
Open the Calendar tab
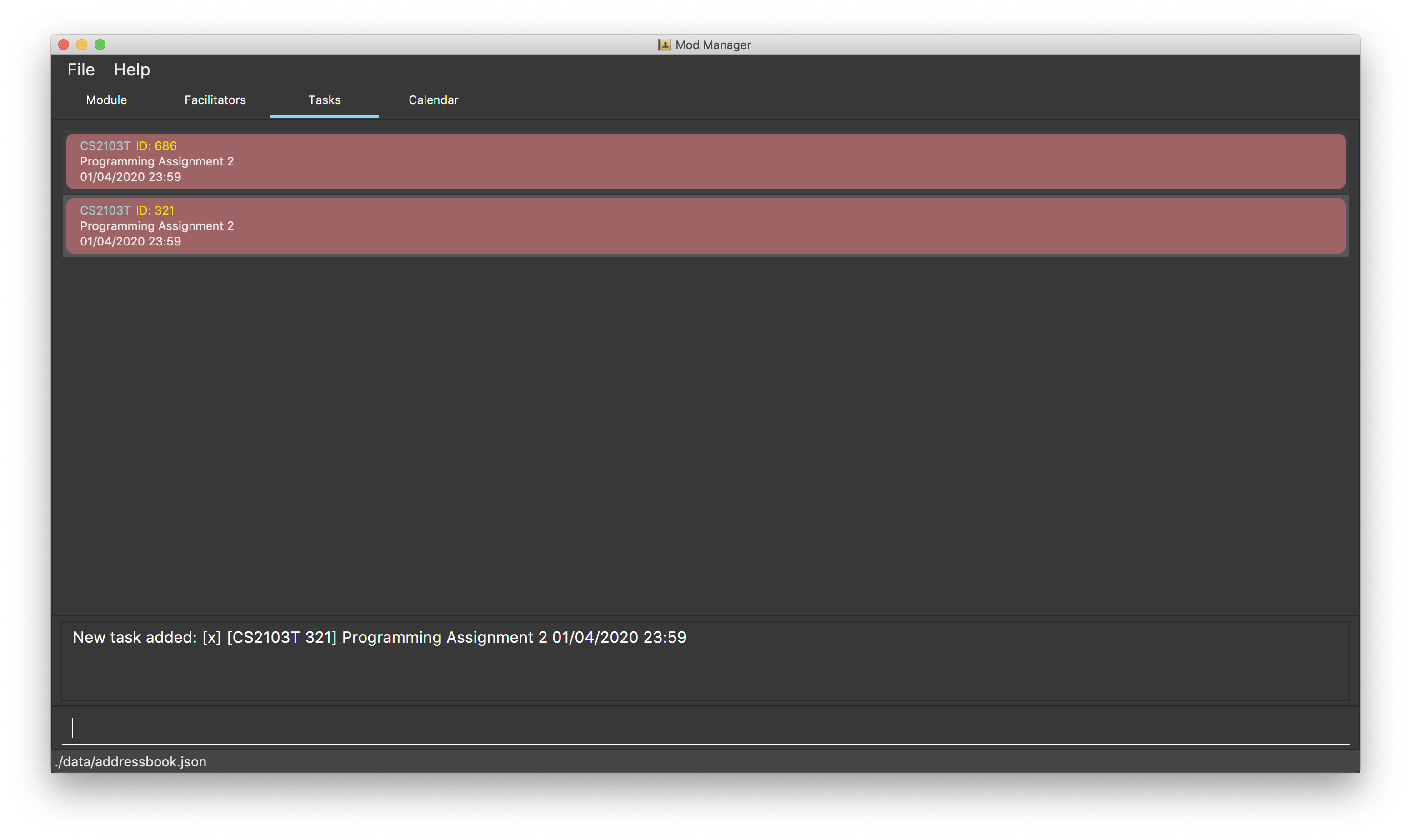pos(433,100)
